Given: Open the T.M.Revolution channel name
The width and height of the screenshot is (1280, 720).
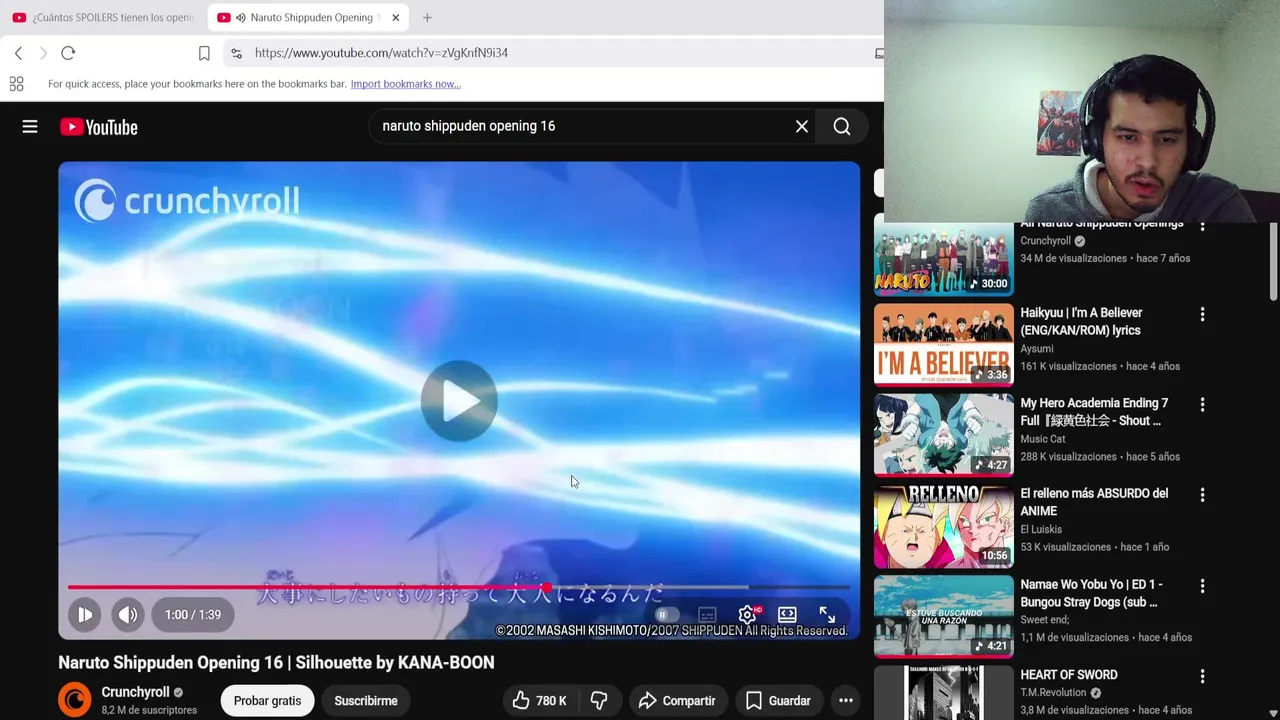Looking at the screenshot, I should pyautogui.click(x=1053, y=692).
